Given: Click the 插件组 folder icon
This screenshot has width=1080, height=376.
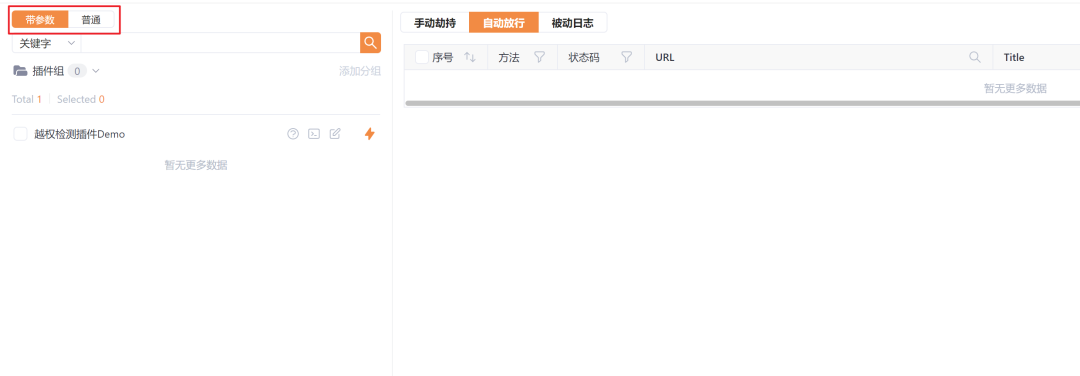Looking at the screenshot, I should (x=21, y=71).
